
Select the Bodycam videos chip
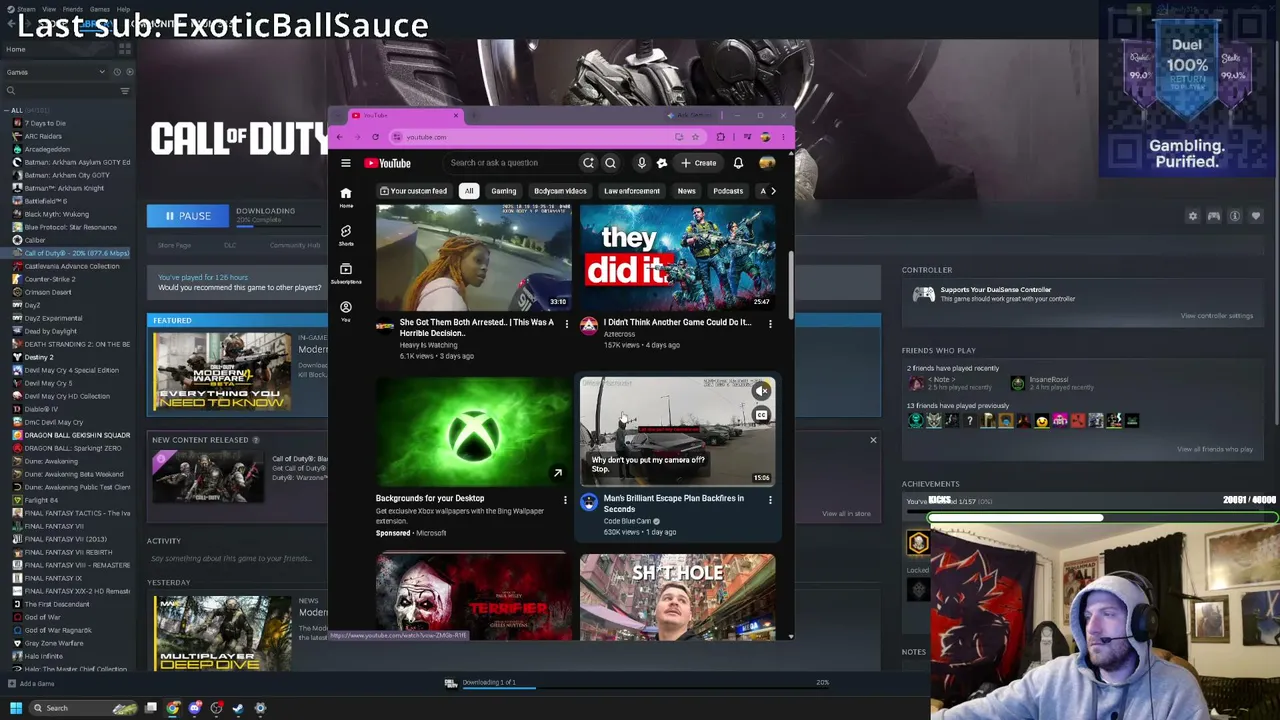560,191
